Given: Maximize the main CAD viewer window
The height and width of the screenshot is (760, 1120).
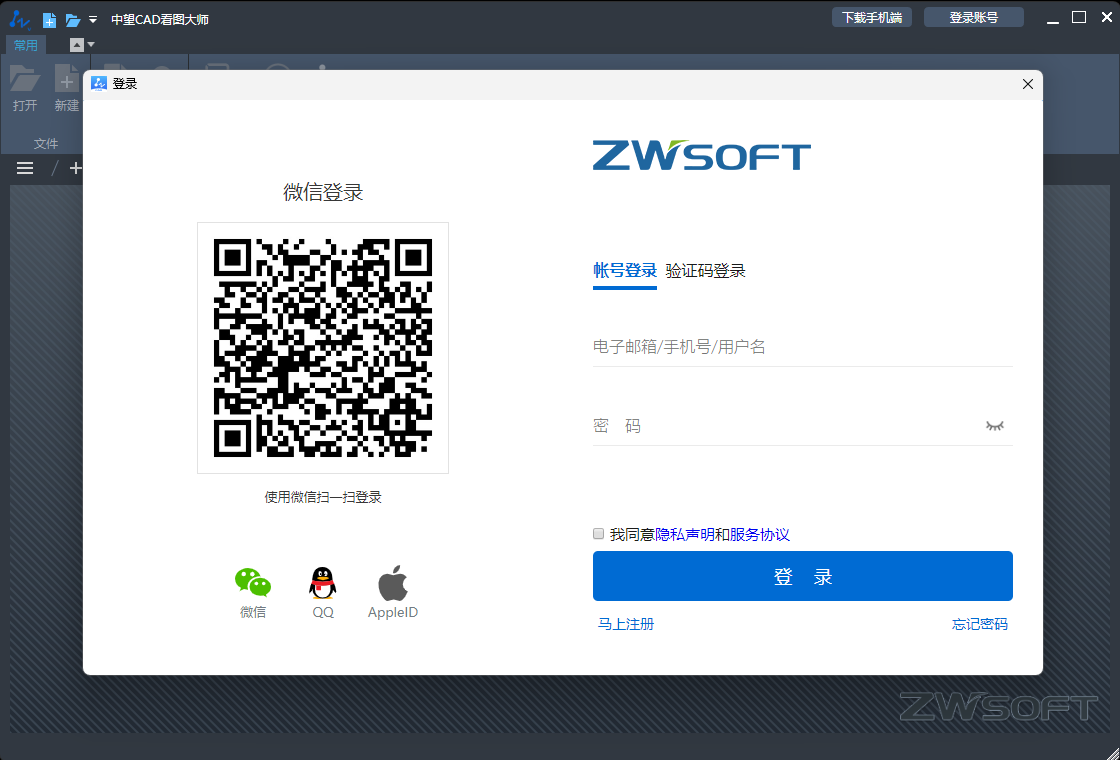Looking at the screenshot, I should [1079, 17].
